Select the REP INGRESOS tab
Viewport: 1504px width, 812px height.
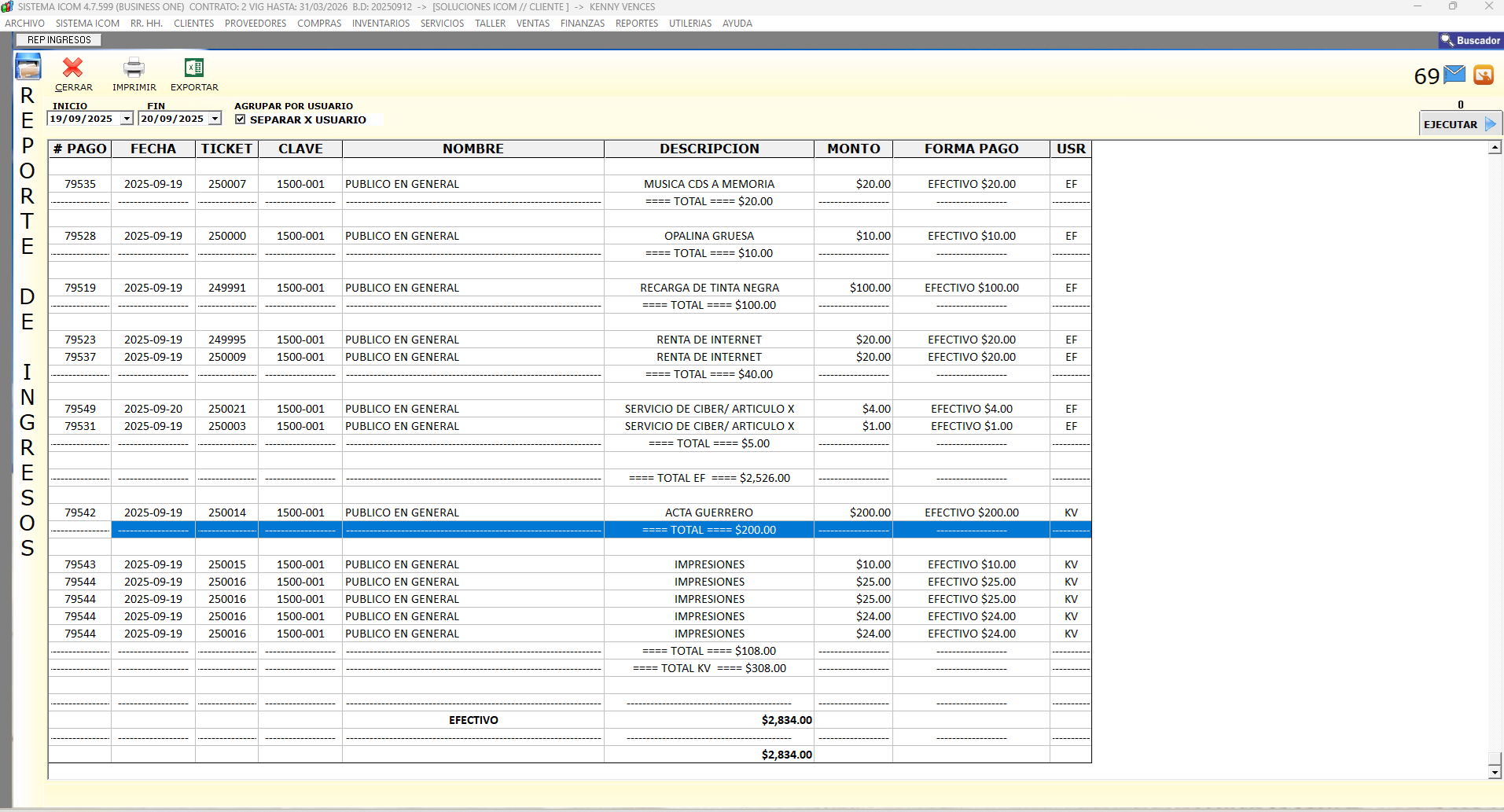(59, 40)
